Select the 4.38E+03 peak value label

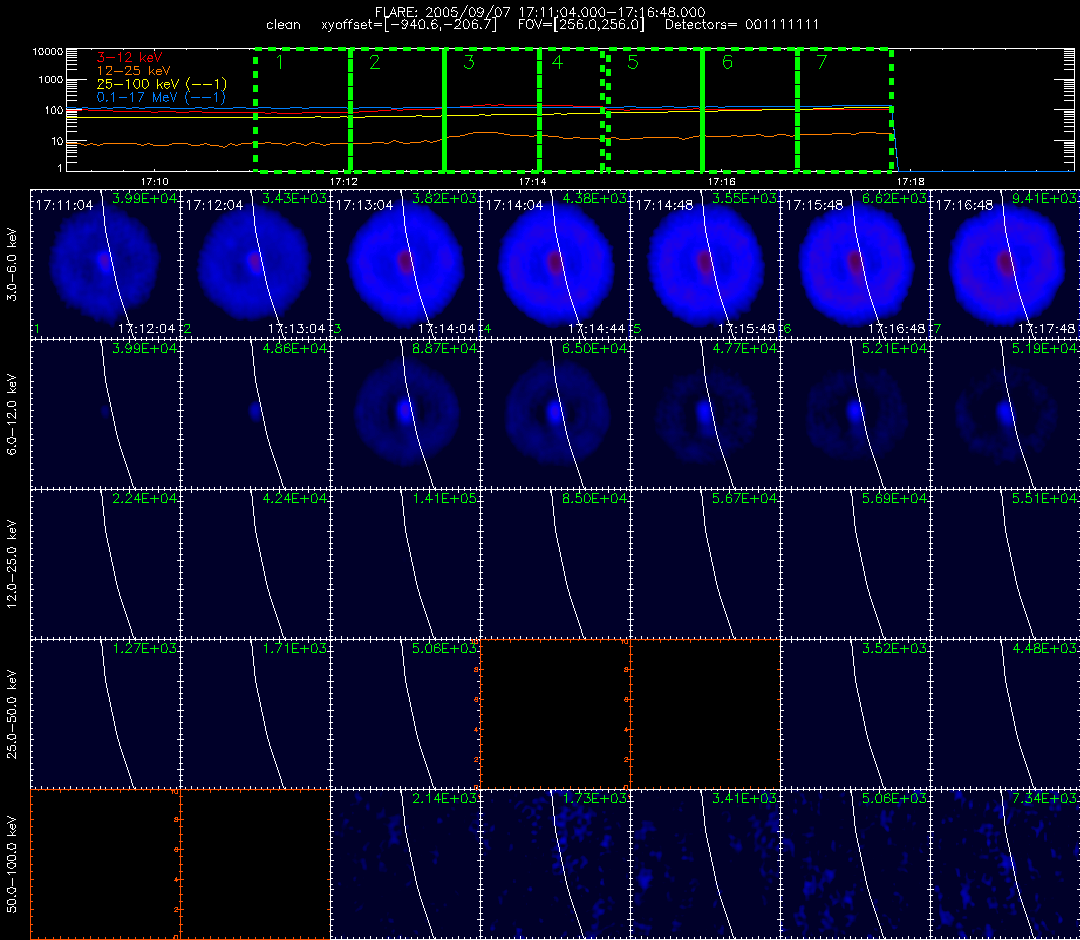595,198
